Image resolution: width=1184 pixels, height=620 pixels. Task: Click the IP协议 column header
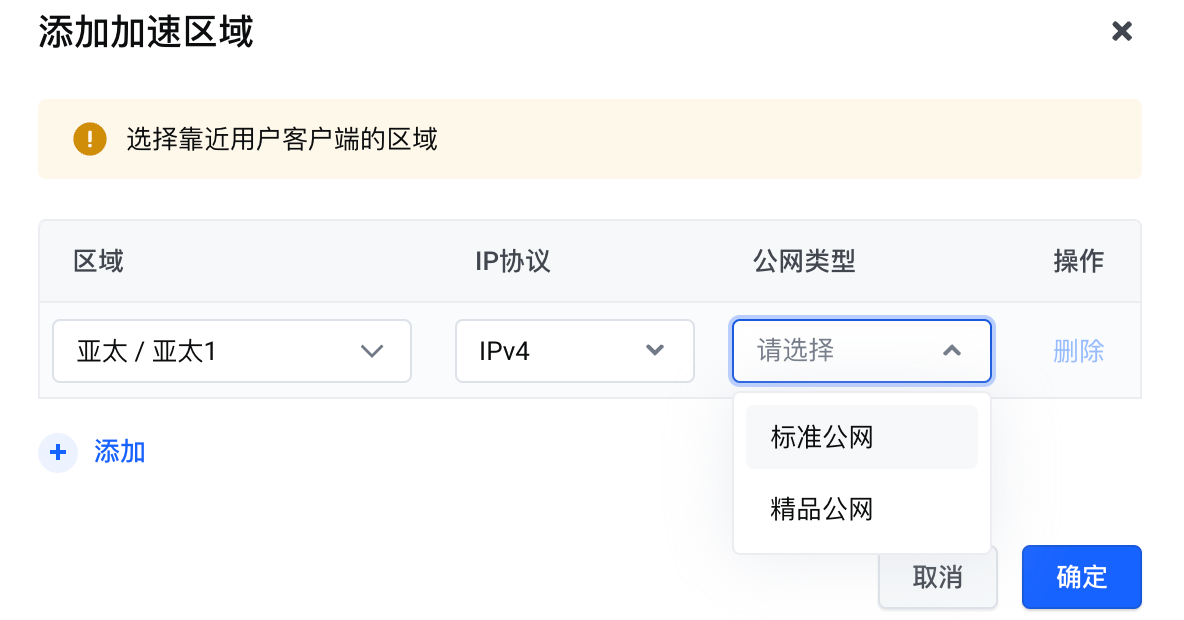513,262
